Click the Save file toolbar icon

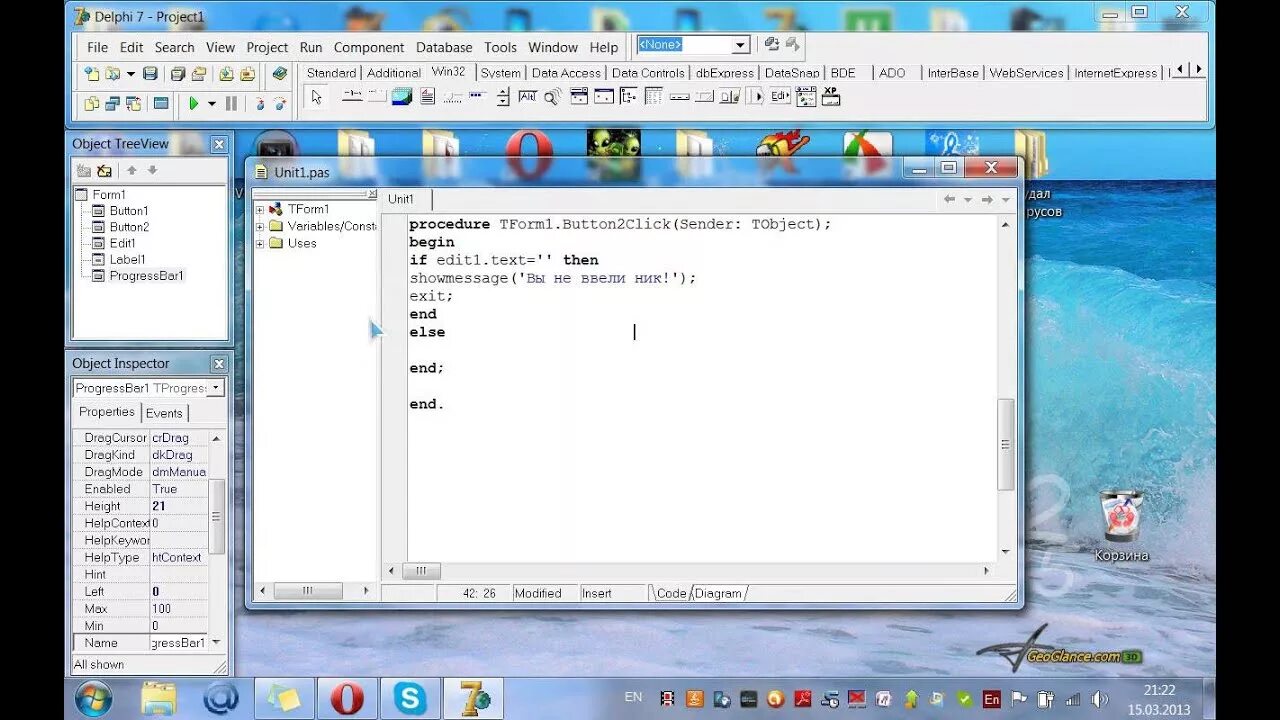(x=150, y=73)
